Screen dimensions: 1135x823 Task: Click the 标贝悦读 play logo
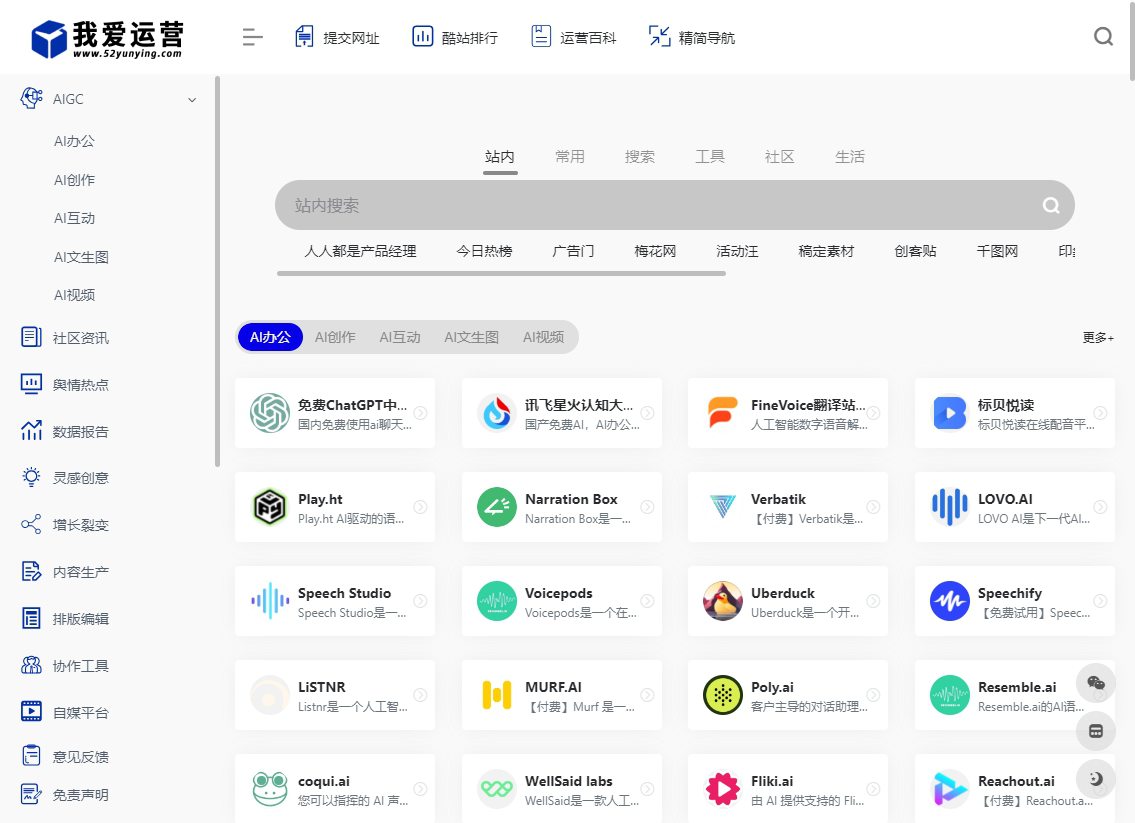[x=950, y=413]
